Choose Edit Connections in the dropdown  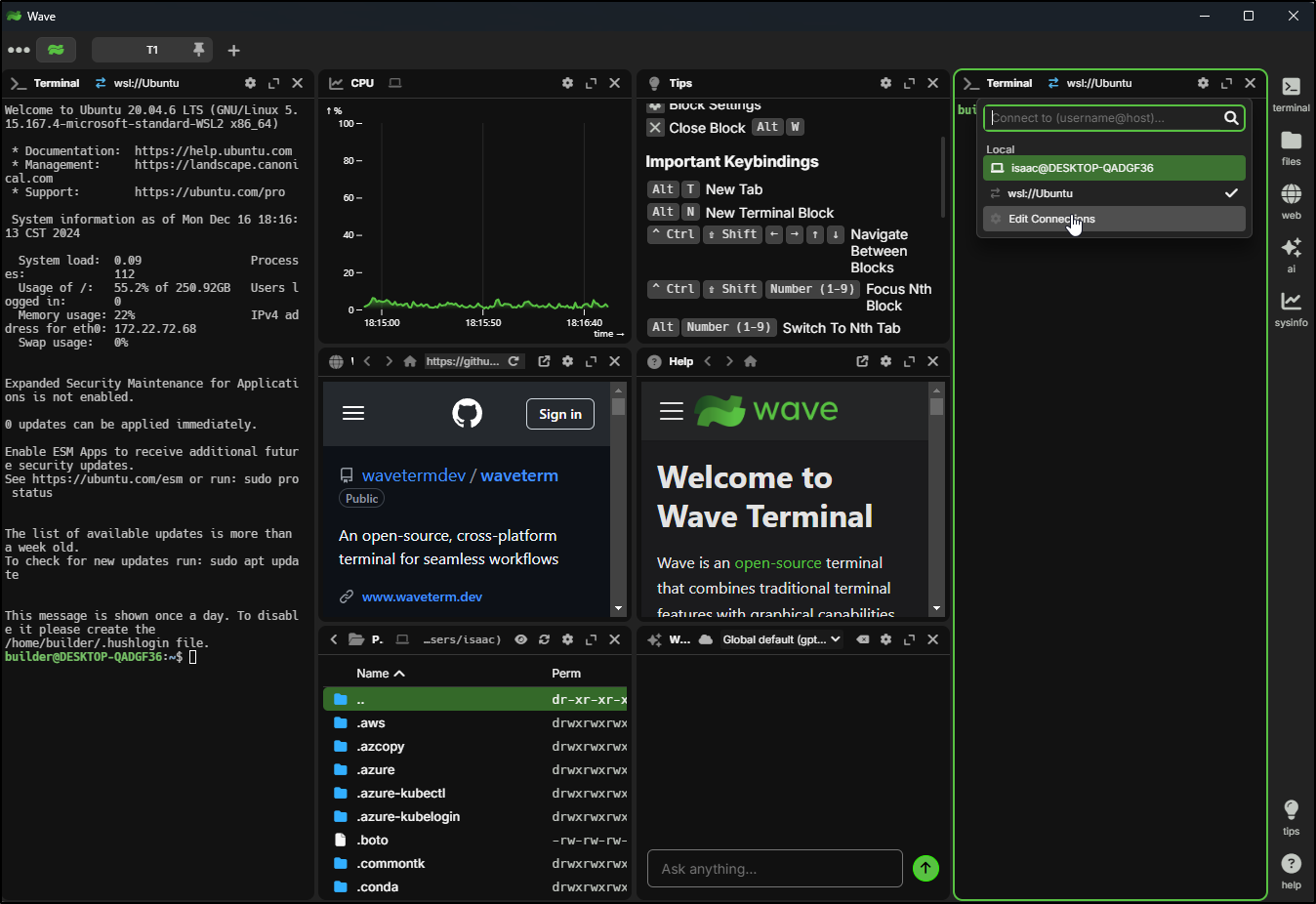pos(1114,219)
